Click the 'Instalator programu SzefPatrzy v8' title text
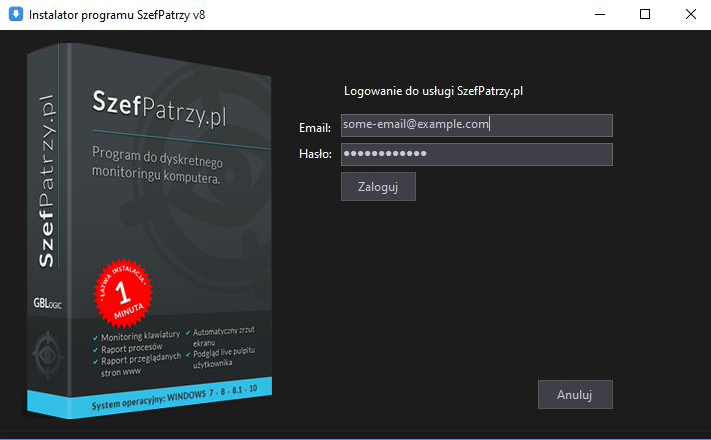711x440 pixels. click(117, 15)
